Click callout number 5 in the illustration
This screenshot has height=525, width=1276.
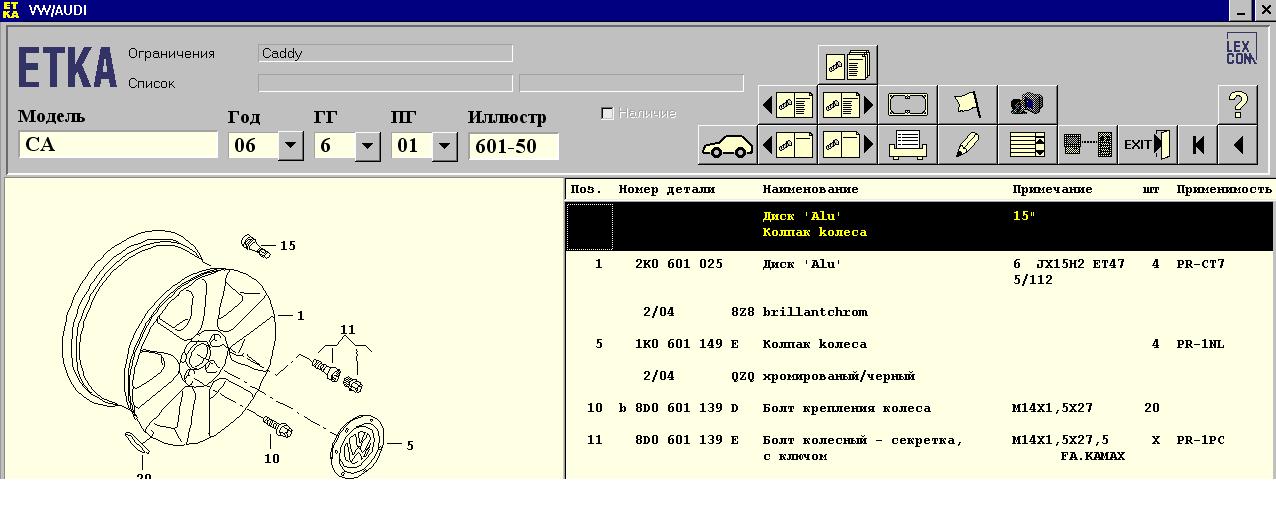point(410,446)
